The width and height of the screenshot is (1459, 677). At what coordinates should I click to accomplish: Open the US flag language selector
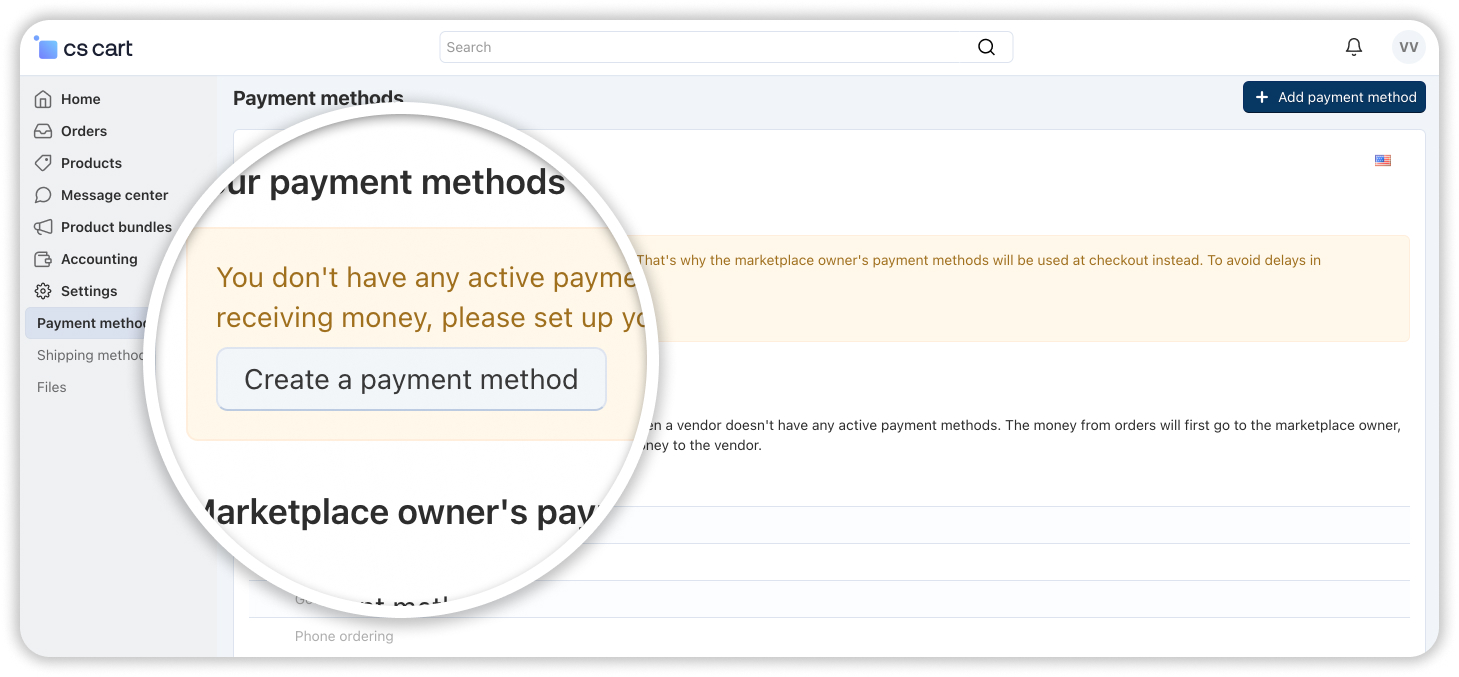[x=1382, y=160]
